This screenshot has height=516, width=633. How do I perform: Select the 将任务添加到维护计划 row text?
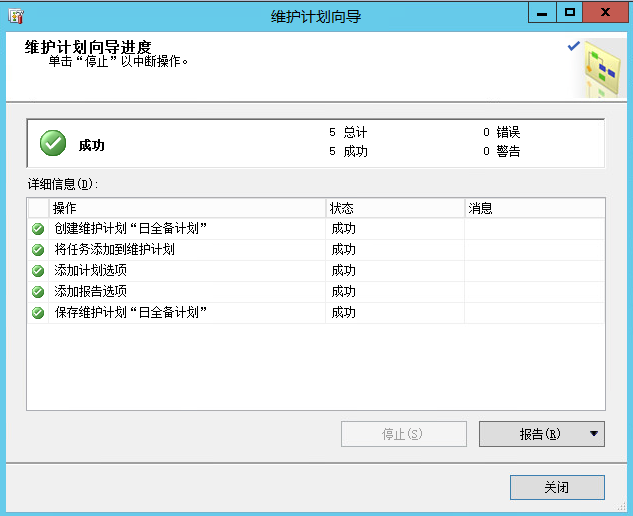[115, 250]
